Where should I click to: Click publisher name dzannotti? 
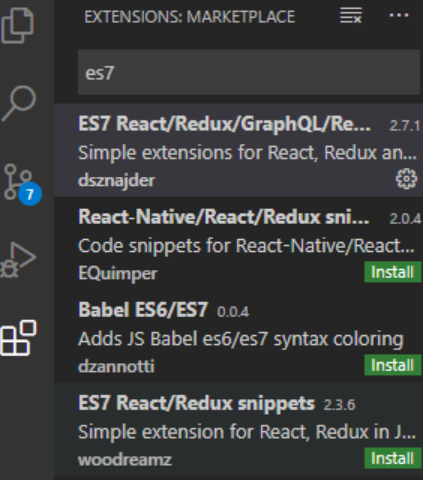[x=116, y=366]
